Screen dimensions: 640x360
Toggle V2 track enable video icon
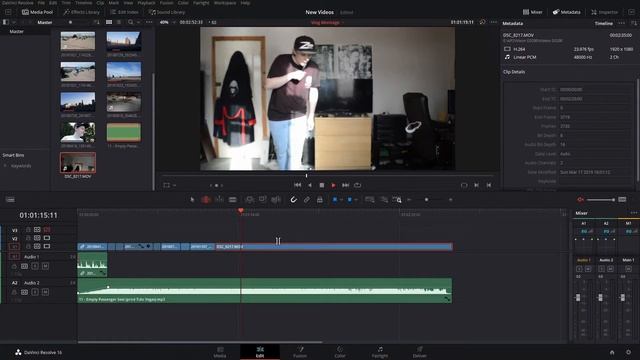tap(47, 238)
